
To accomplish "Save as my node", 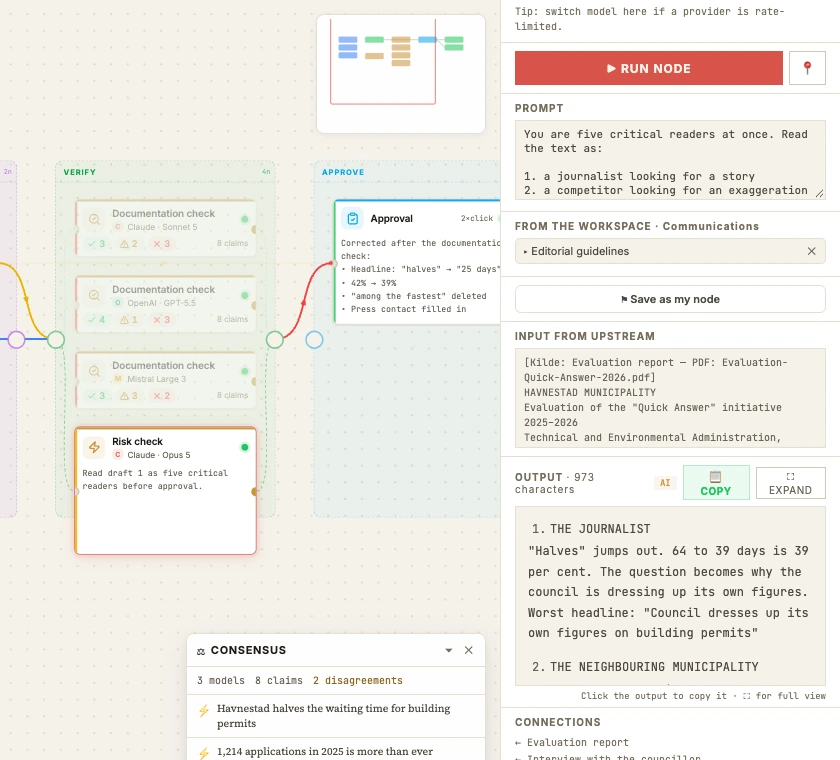I will pyautogui.click(x=670, y=299).
